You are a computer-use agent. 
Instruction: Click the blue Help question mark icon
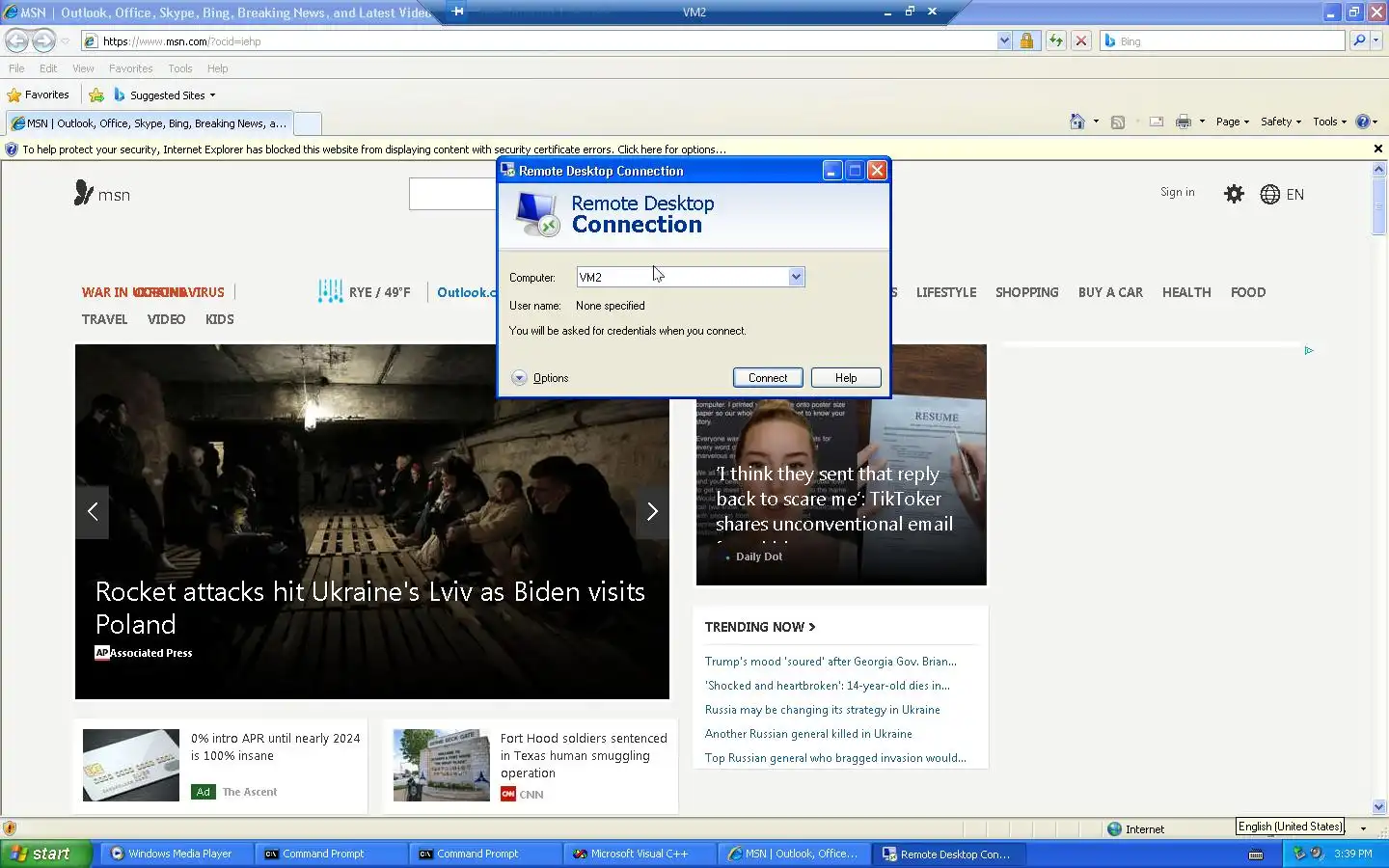1362,122
